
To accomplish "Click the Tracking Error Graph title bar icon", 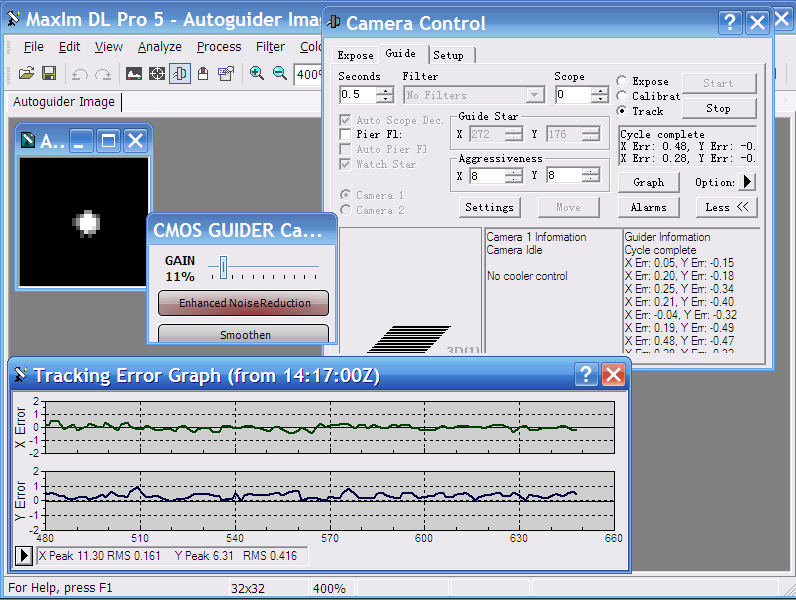I will click(20, 375).
